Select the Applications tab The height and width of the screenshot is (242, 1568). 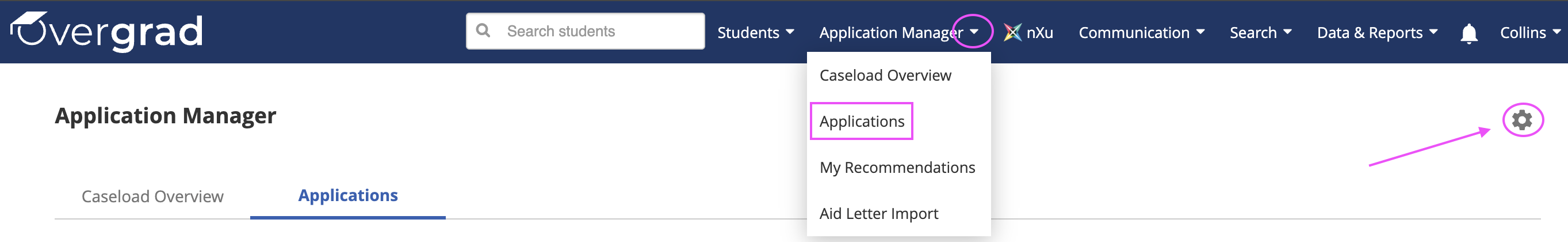[347, 196]
